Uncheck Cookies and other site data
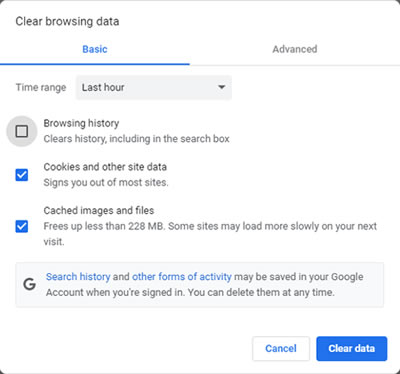 point(22,175)
